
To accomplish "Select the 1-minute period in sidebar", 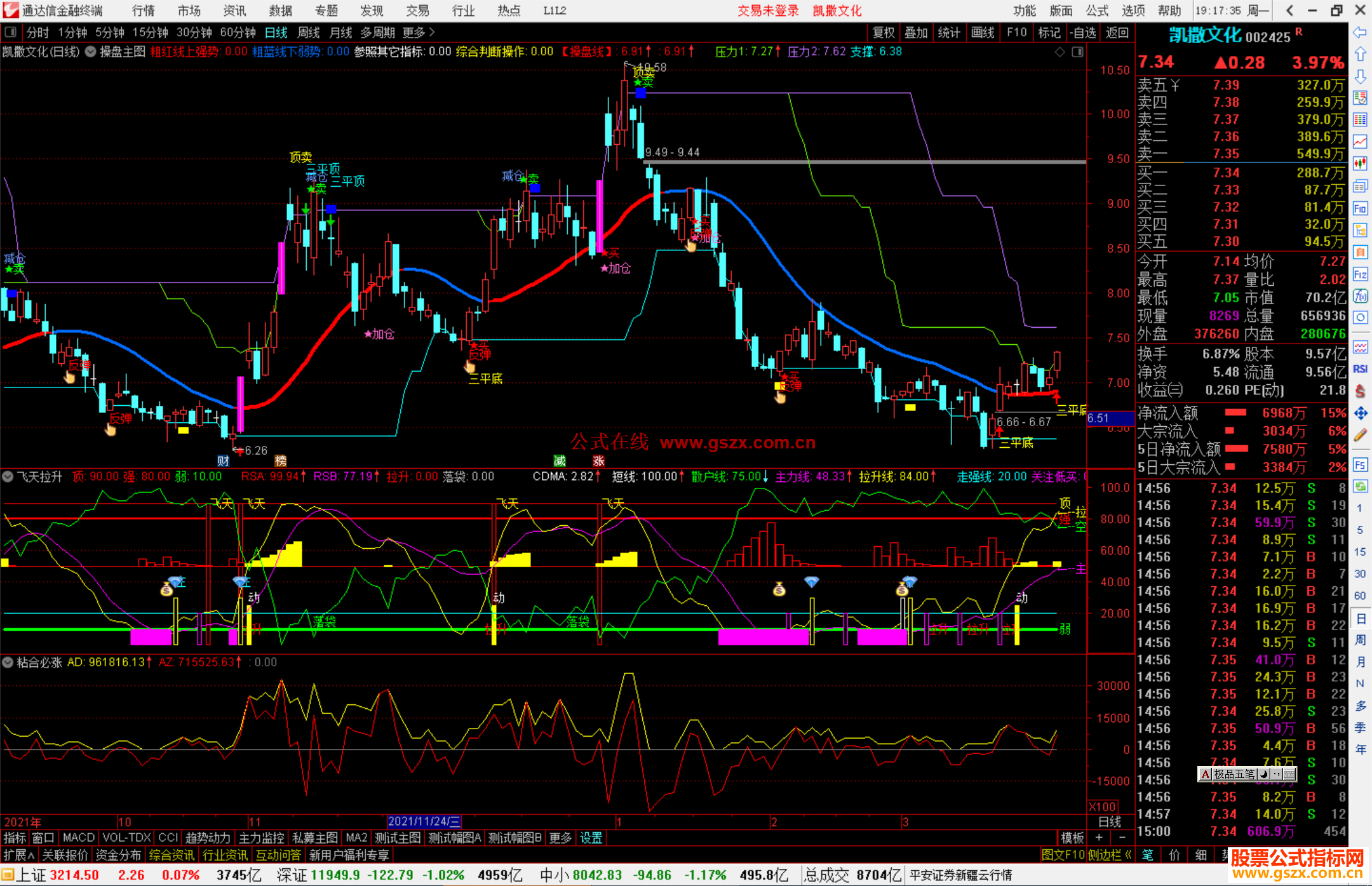I will 1360,508.
